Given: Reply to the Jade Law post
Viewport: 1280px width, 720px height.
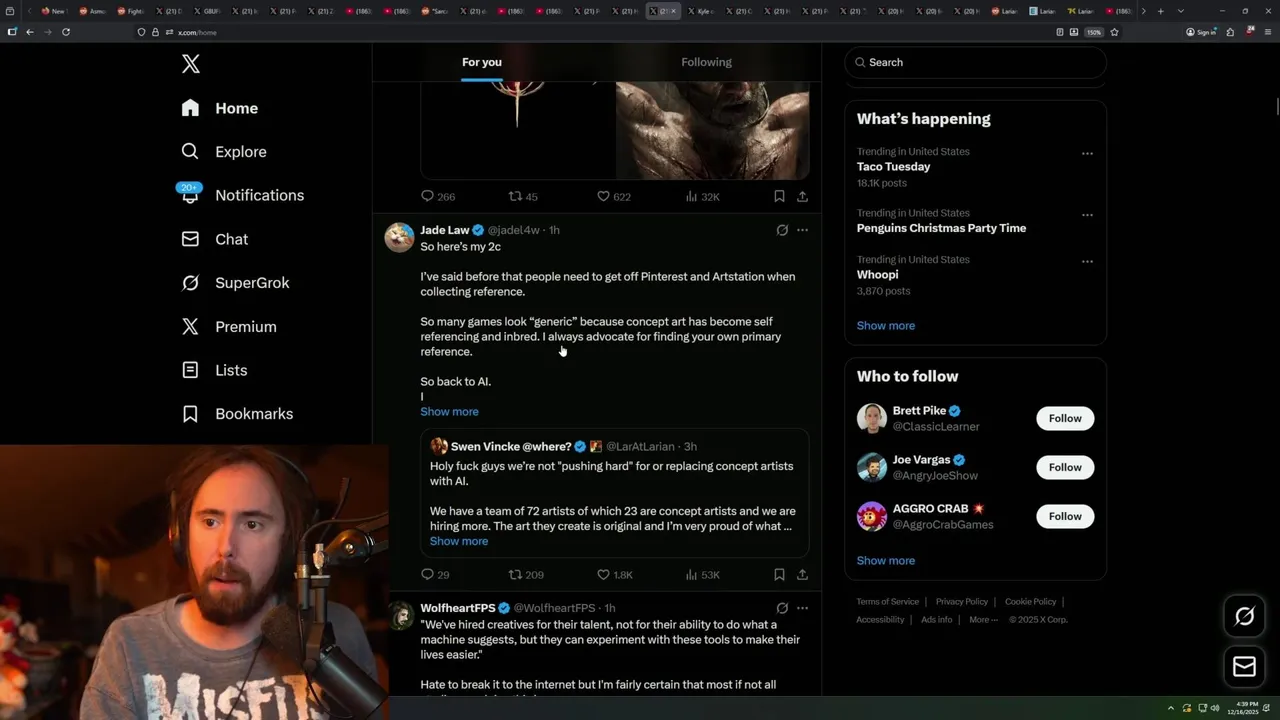Looking at the screenshot, I should [x=435, y=575].
